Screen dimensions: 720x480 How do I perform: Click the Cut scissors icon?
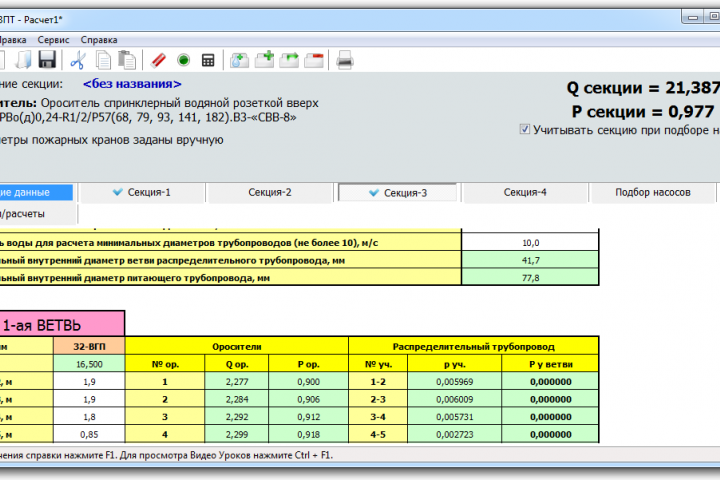tap(77, 60)
